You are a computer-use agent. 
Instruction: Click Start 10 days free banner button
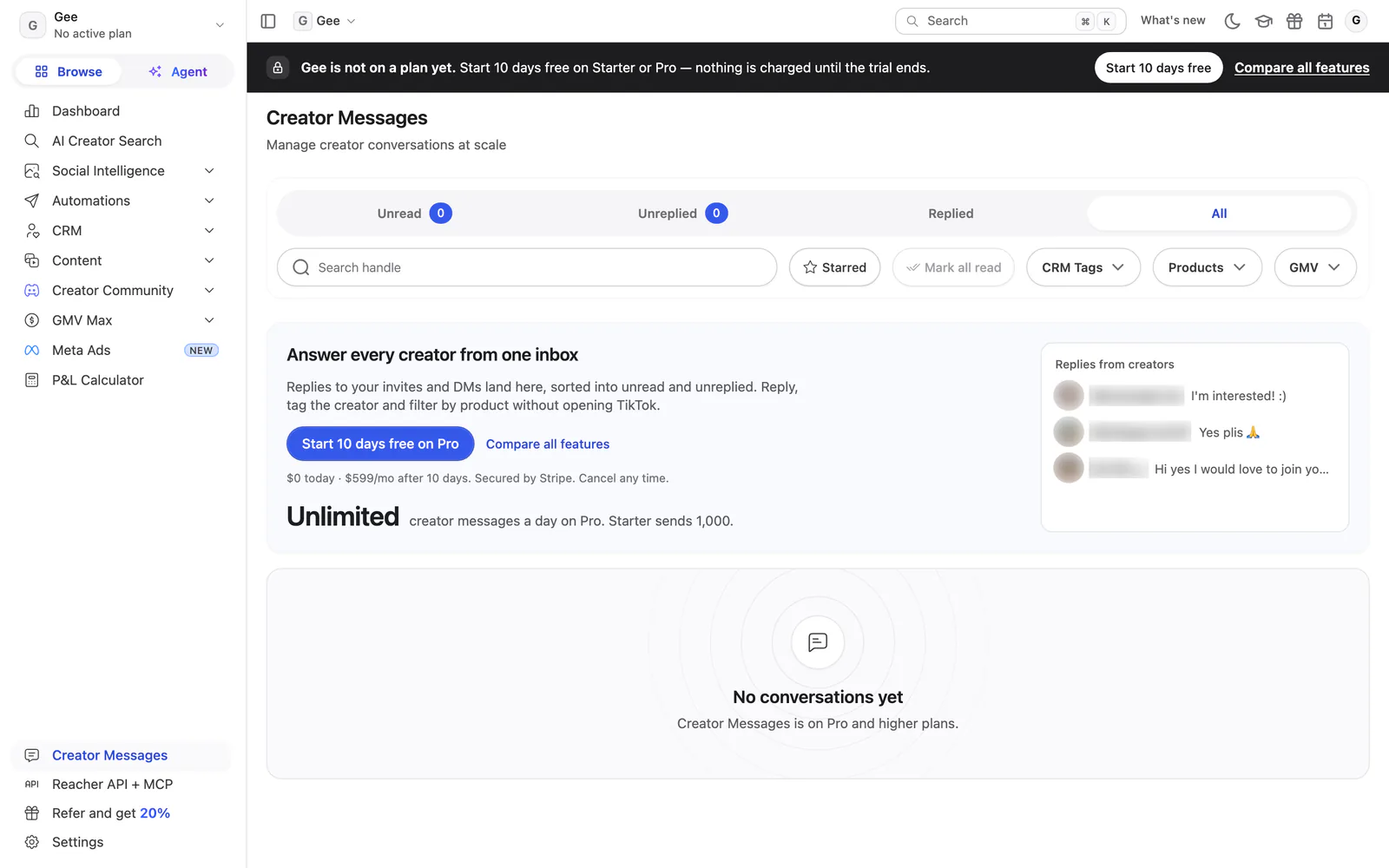pyautogui.click(x=1158, y=68)
